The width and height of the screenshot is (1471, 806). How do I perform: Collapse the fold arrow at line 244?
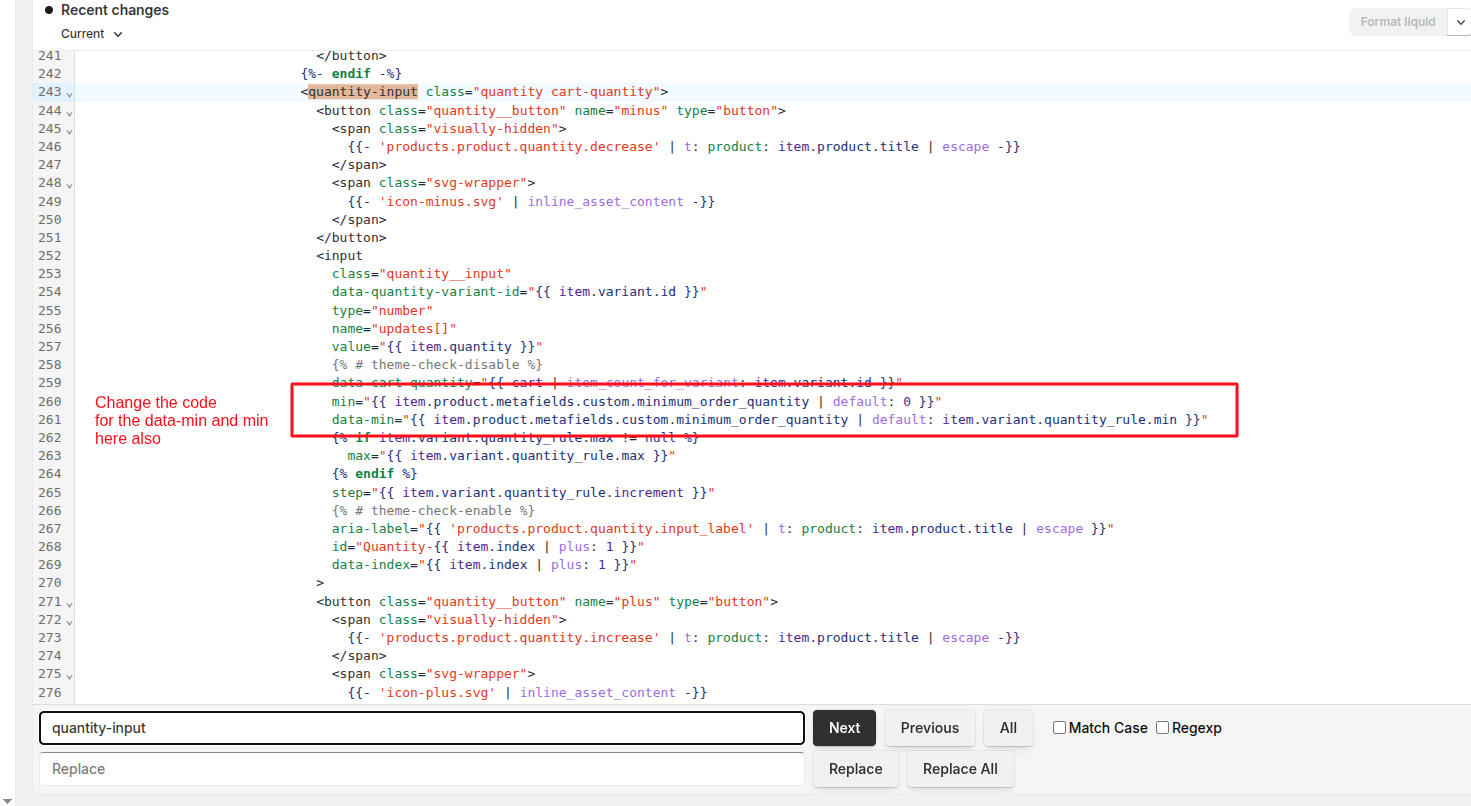click(x=69, y=112)
